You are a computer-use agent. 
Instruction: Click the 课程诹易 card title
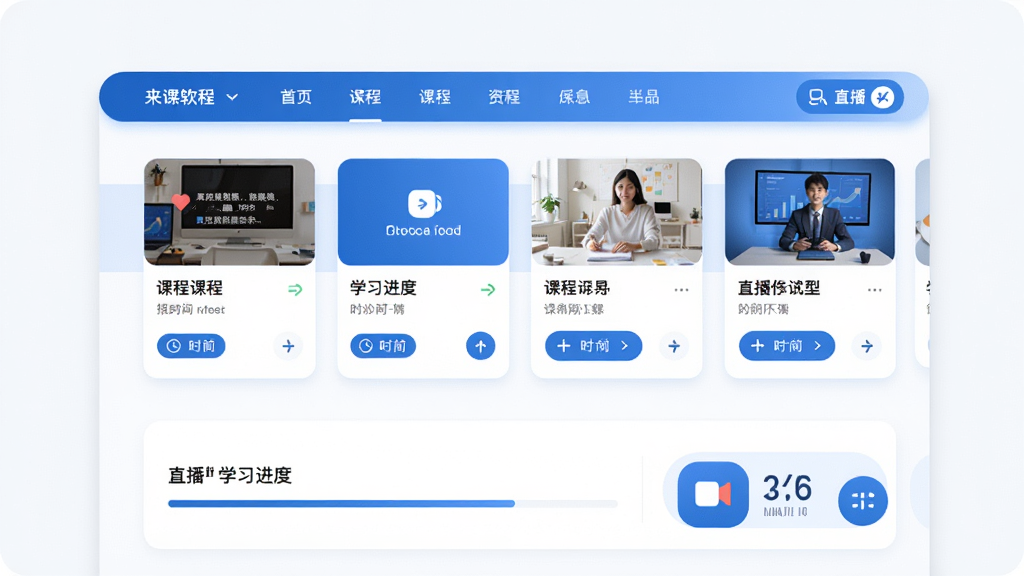(577, 288)
